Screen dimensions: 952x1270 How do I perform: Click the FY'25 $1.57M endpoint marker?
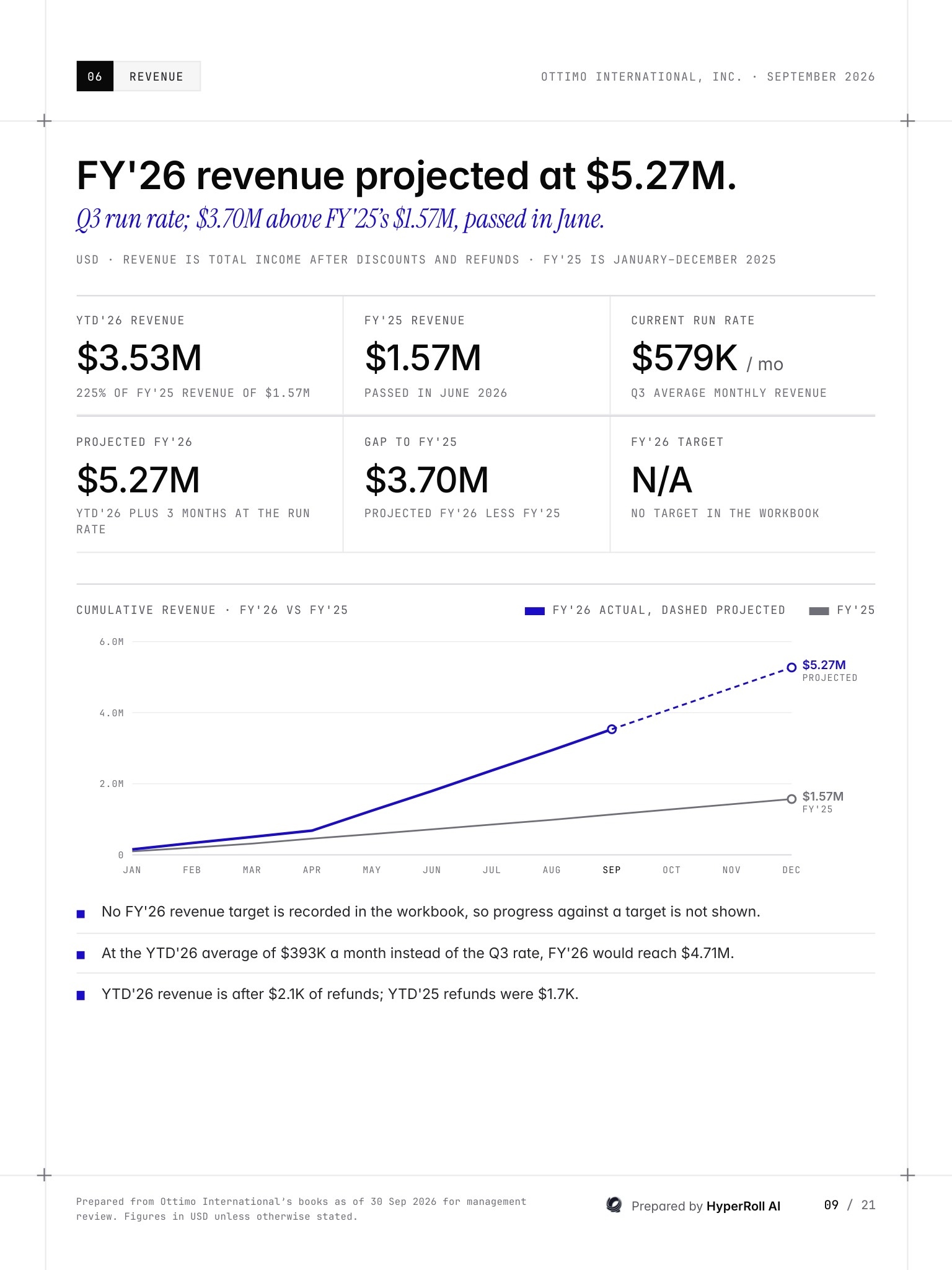791,799
